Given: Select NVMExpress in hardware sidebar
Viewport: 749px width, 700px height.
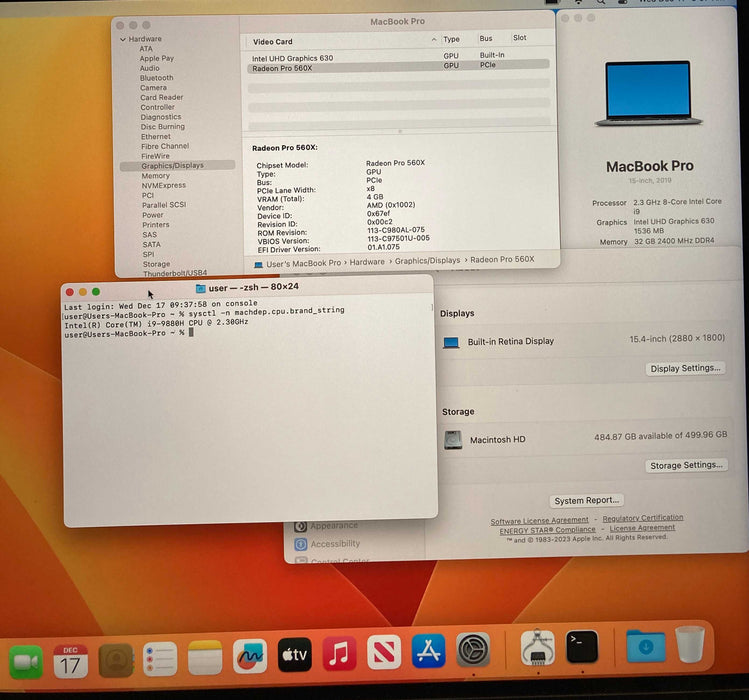Looking at the screenshot, I should coord(163,185).
